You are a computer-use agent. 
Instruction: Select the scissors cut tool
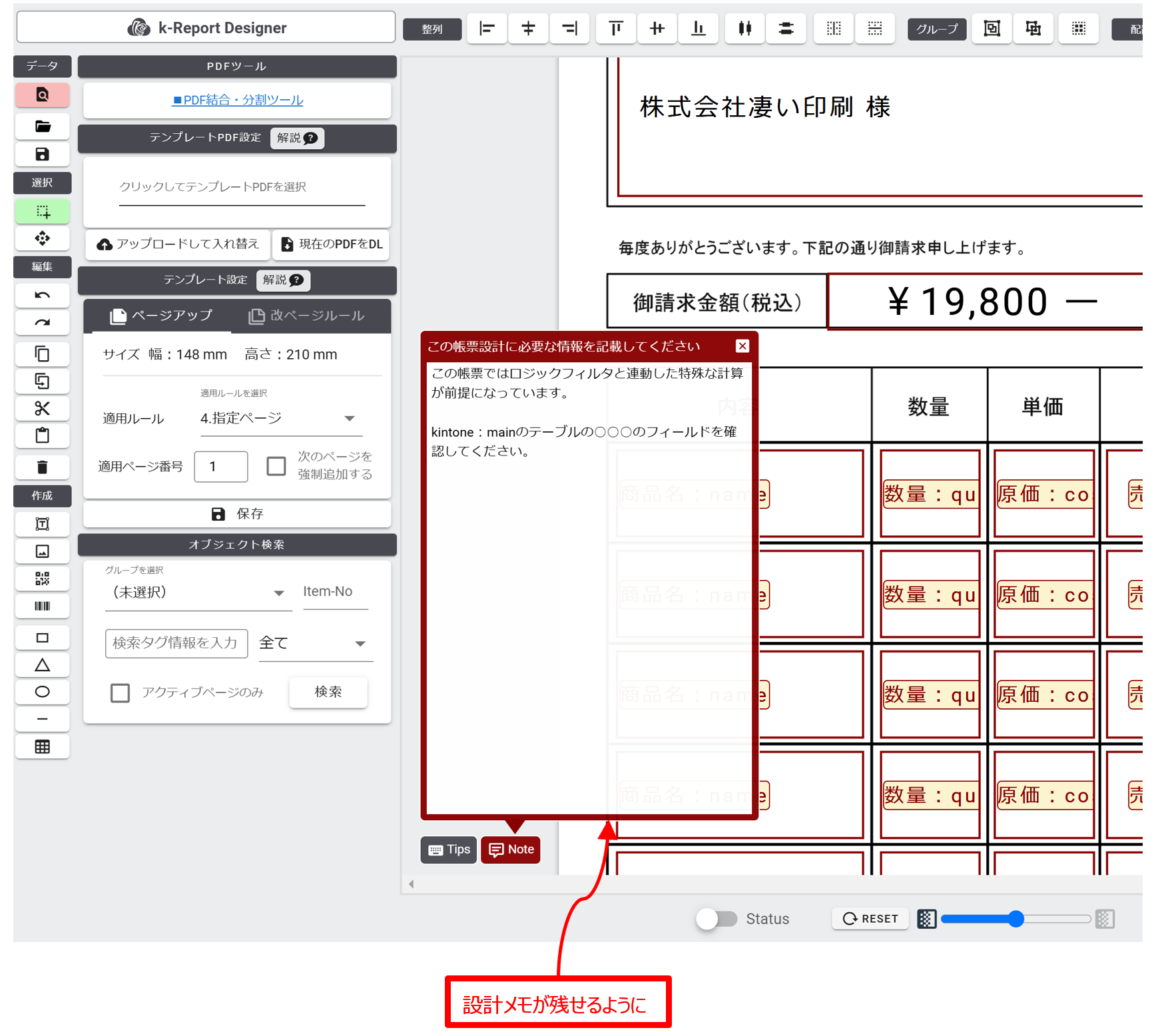[x=42, y=408]
